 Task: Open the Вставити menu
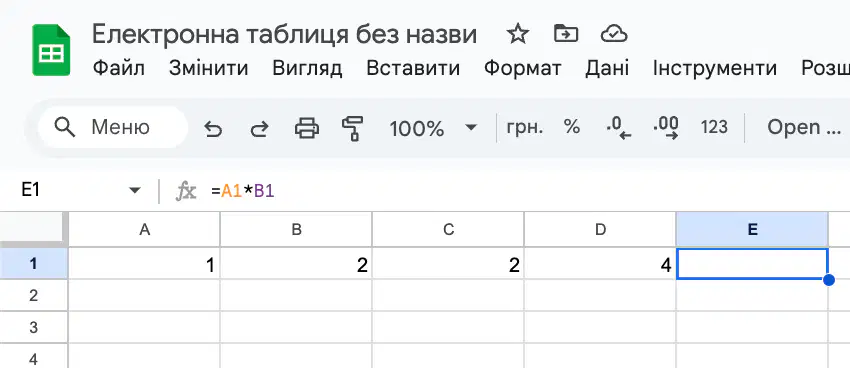413,68
